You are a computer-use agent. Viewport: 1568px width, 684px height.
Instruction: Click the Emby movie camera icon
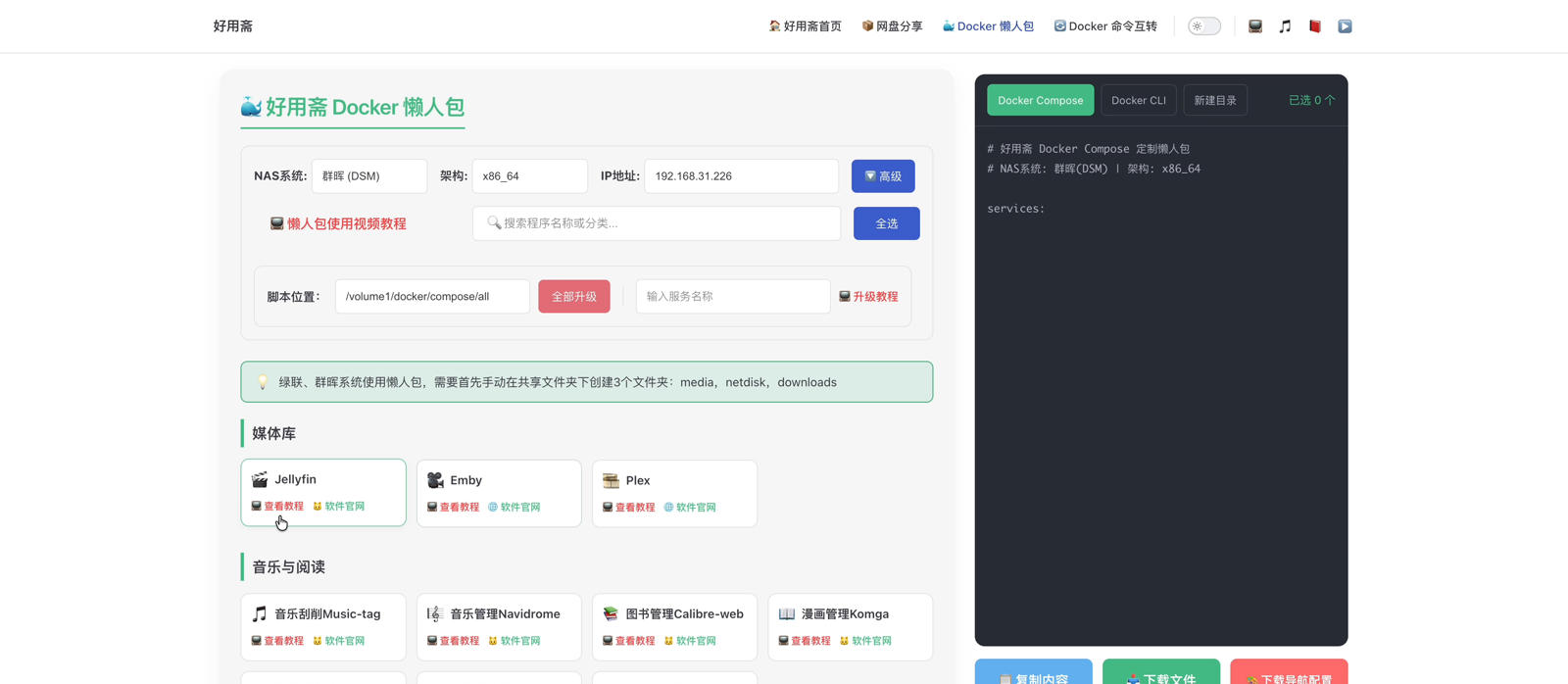tap(435, 480)
